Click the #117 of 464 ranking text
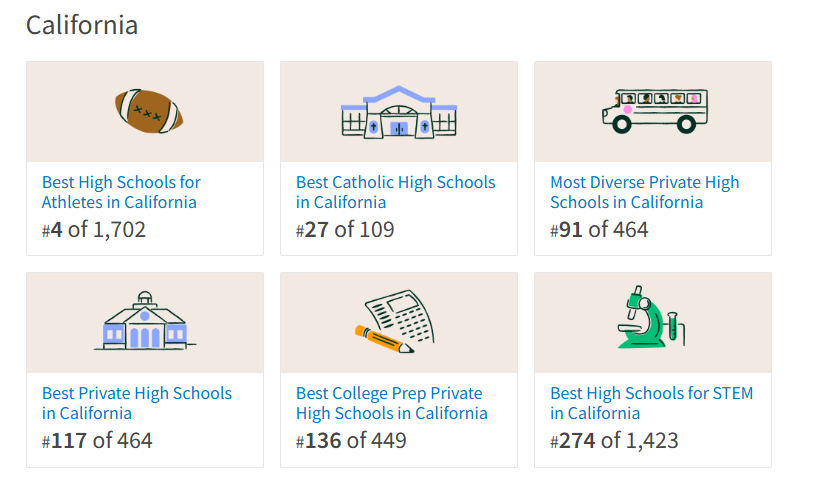The image size is (826, 486). point(97,441)
